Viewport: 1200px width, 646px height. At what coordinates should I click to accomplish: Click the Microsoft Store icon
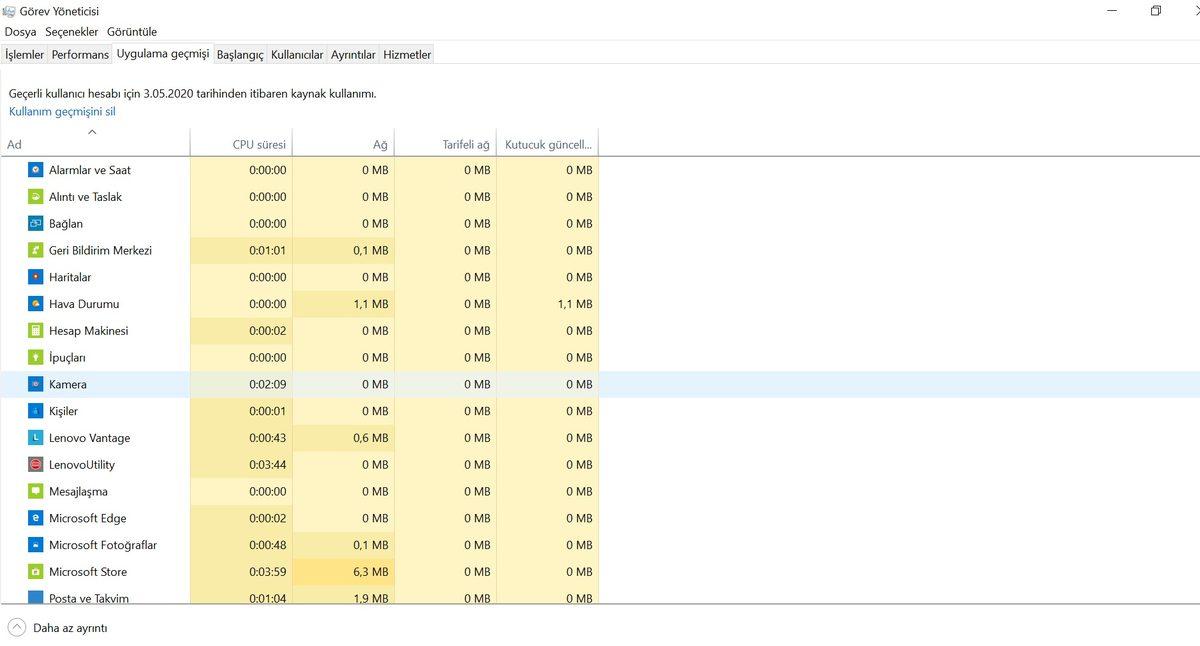point(36,572)
